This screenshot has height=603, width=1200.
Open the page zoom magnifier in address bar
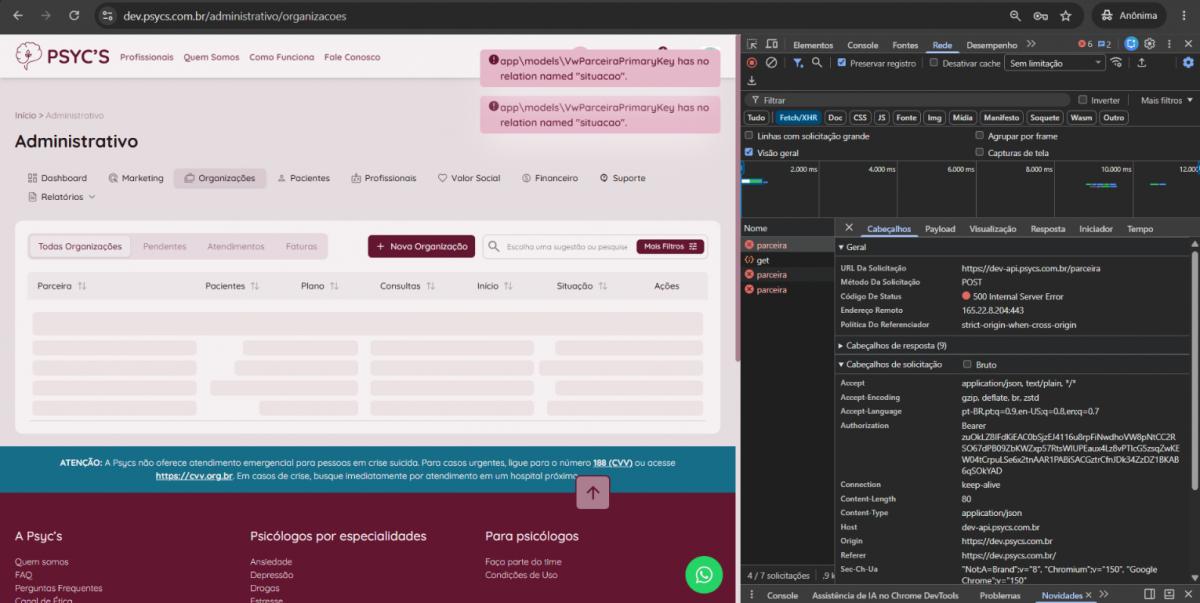click(x=1015, y=16)
